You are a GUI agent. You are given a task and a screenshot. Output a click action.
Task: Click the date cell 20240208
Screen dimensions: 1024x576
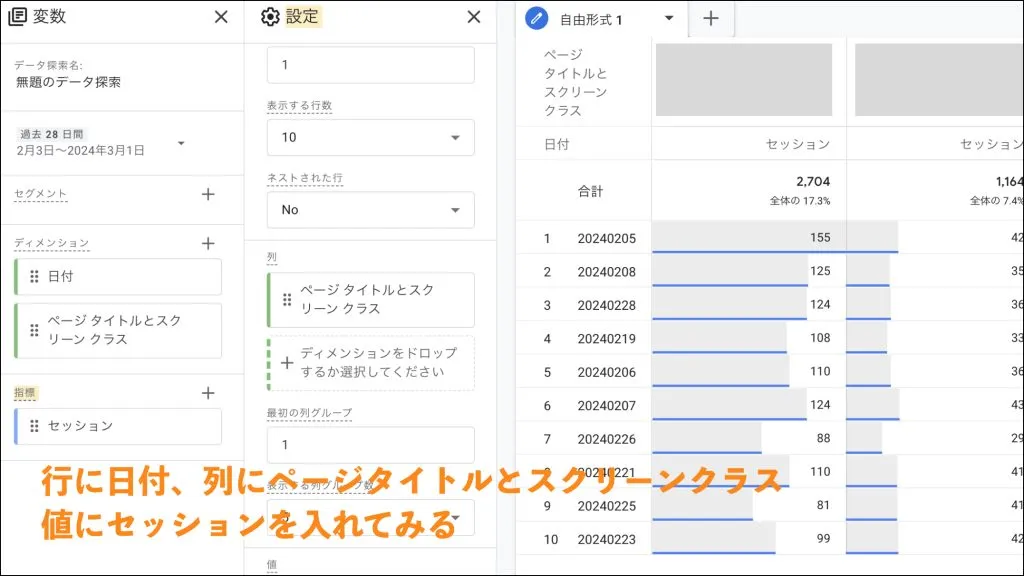click(x=607, y=272)
